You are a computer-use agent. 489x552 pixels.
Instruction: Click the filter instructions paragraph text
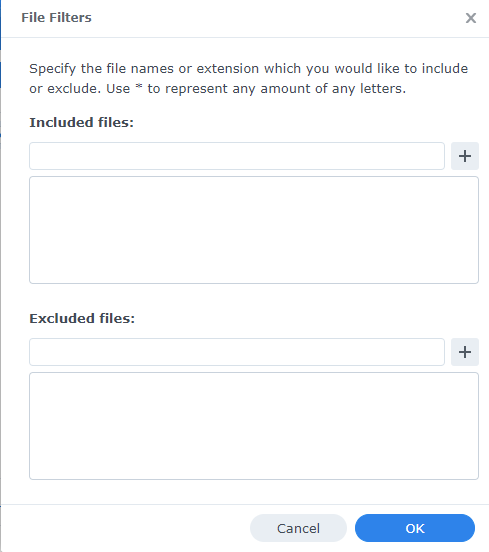point(249,79)
